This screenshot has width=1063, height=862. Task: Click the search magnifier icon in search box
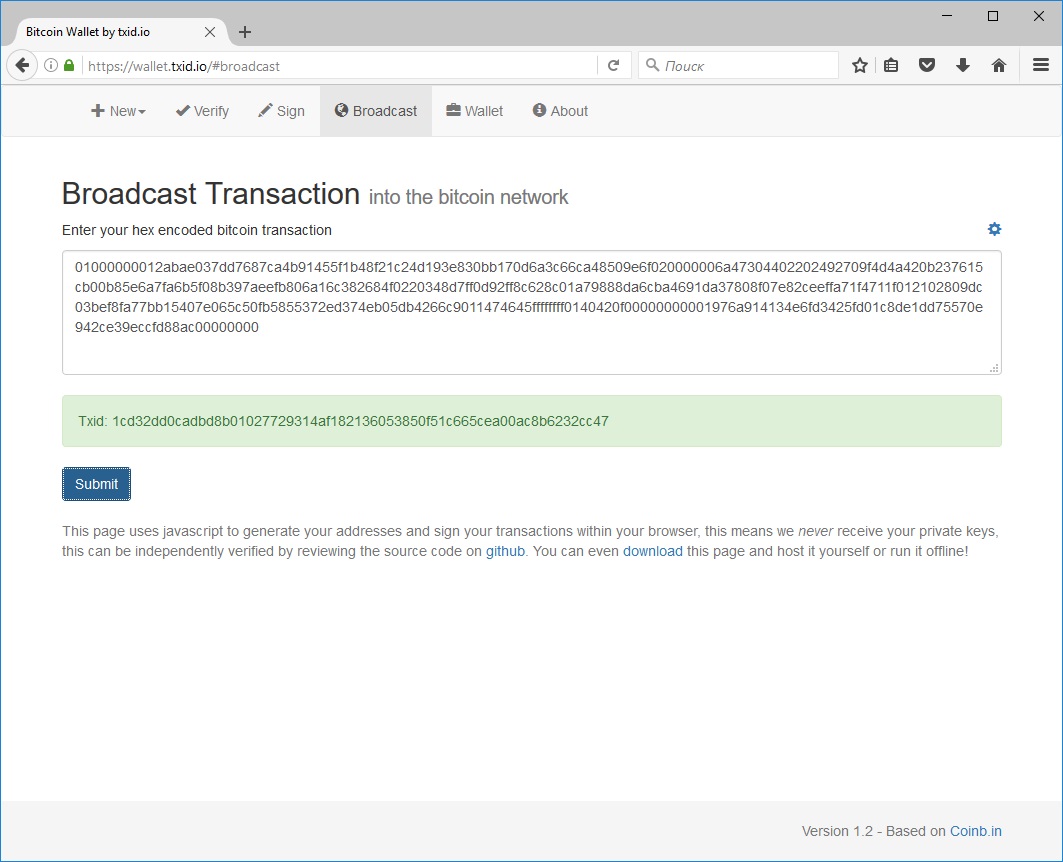(652, 65)
